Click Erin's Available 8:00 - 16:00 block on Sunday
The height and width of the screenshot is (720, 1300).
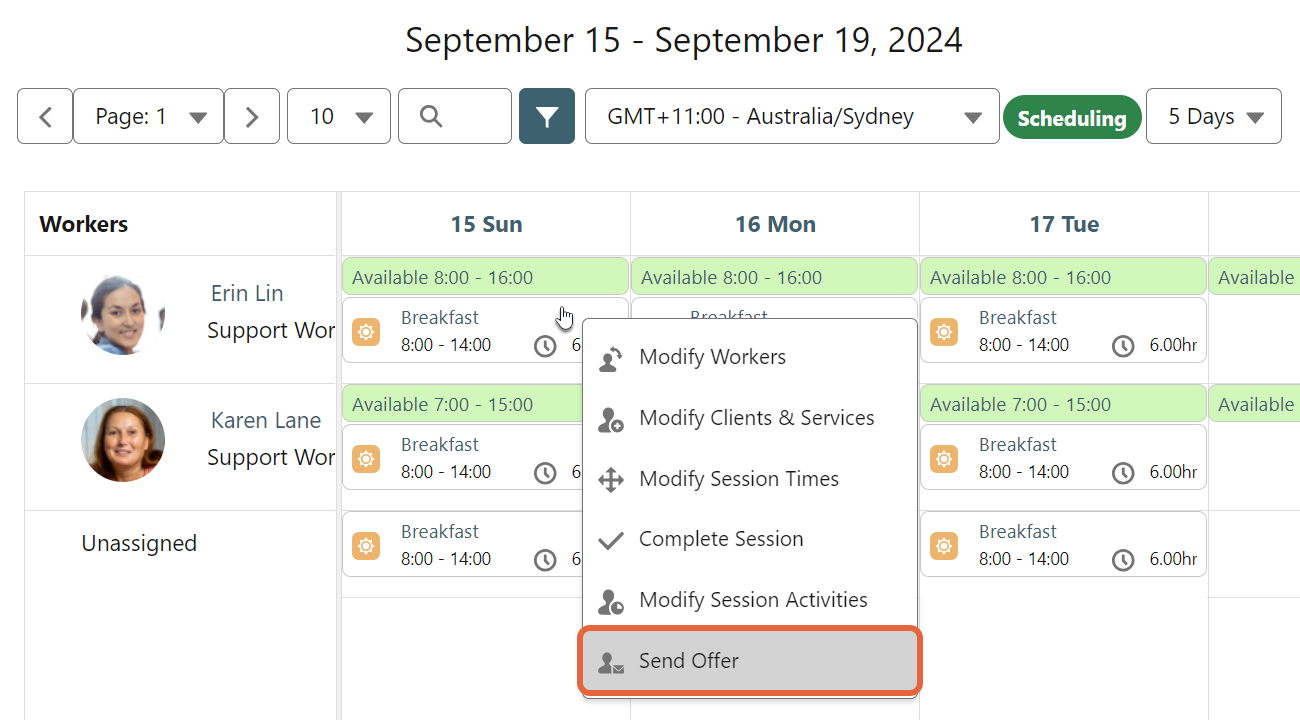[x=485, y=277]
